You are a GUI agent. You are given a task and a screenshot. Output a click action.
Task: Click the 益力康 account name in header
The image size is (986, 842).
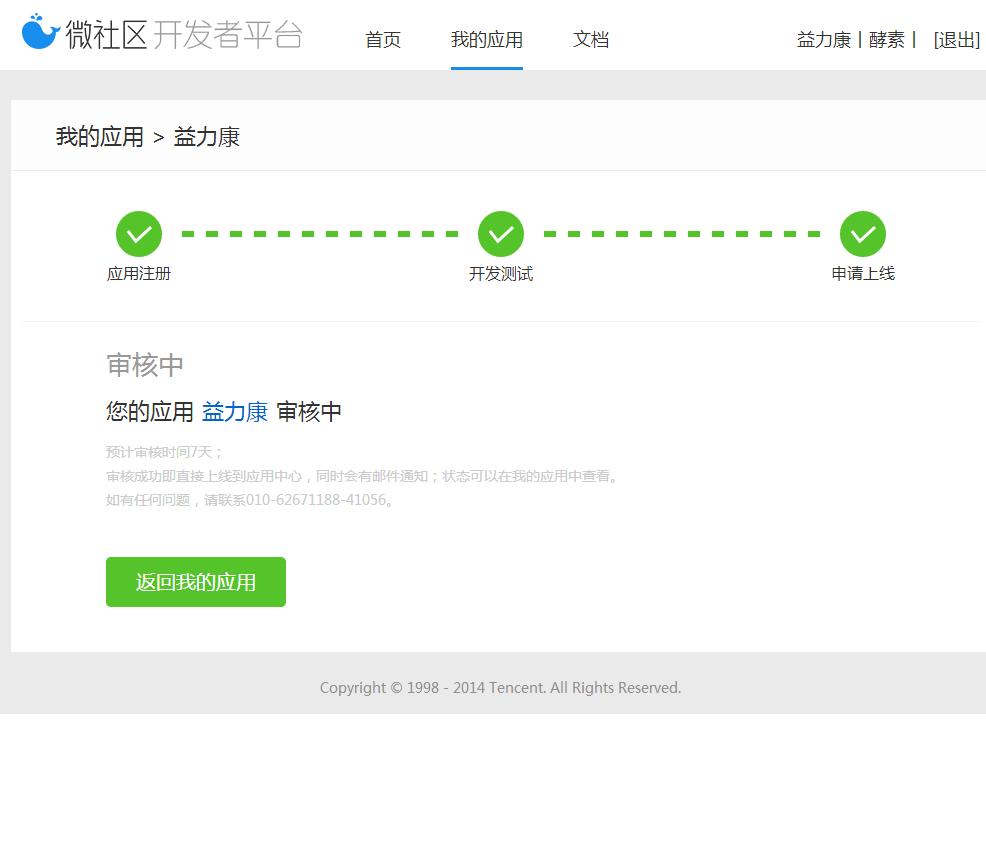coord(824,40)
